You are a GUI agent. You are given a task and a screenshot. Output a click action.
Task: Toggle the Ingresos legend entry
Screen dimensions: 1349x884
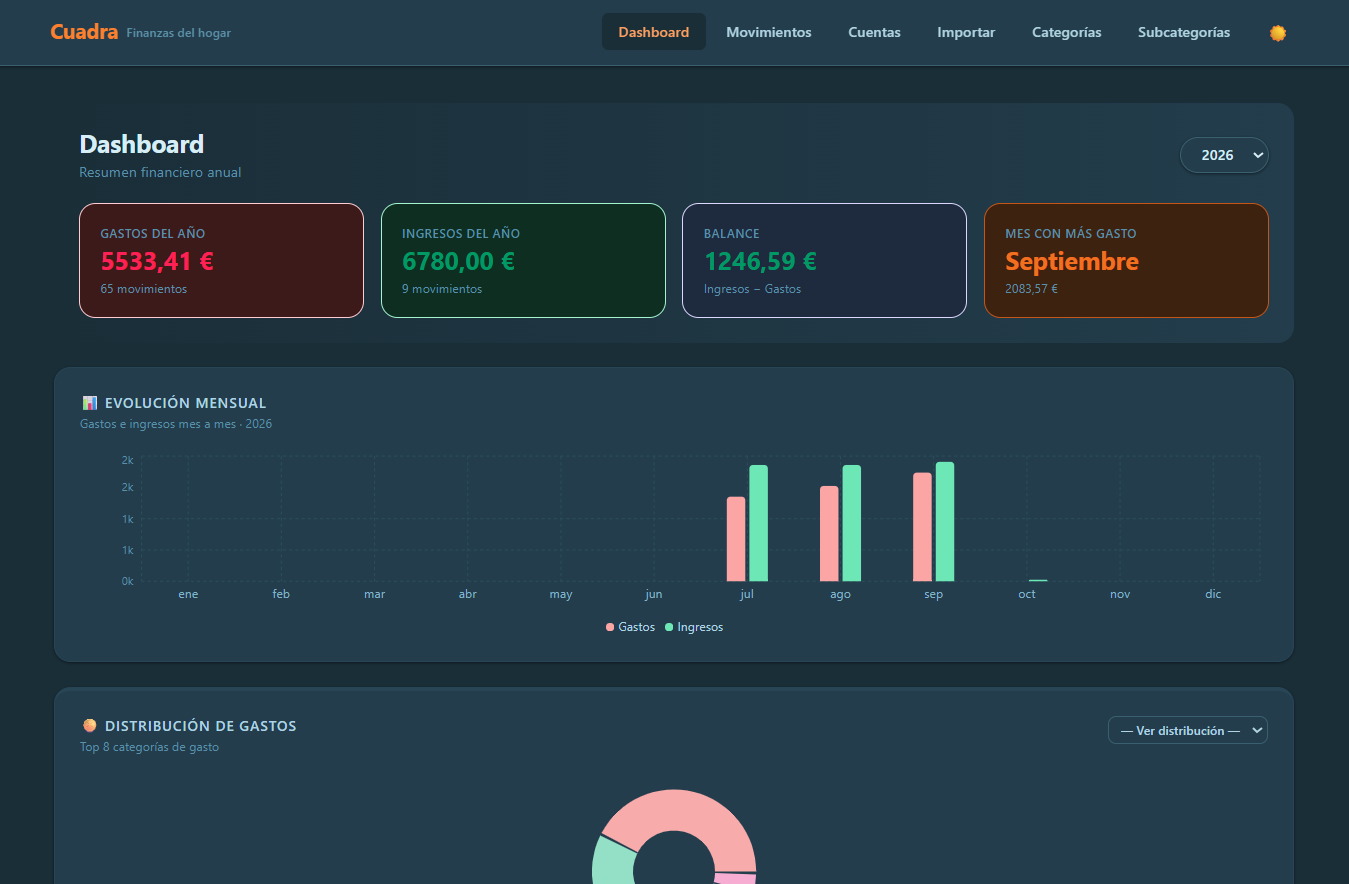coord(693,627)
